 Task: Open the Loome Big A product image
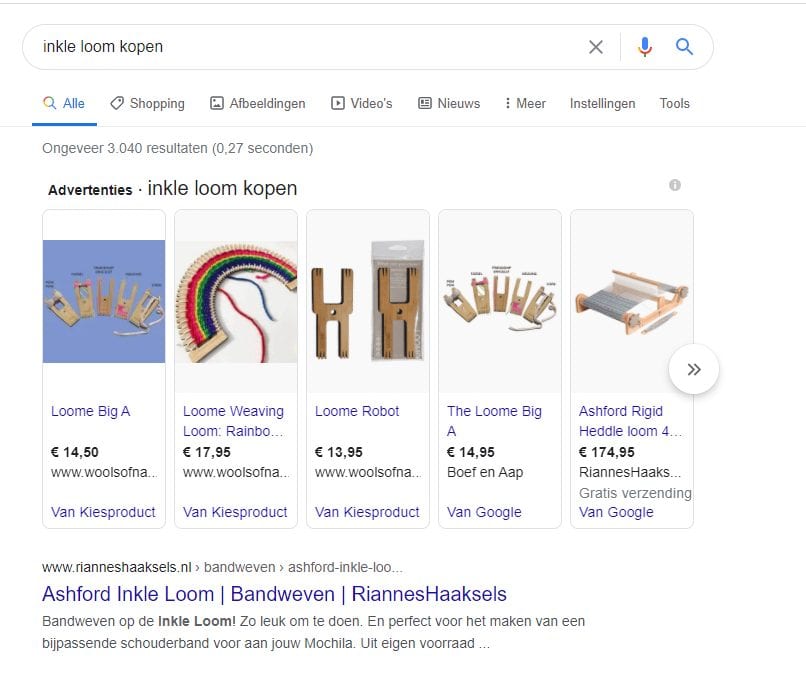104,301
